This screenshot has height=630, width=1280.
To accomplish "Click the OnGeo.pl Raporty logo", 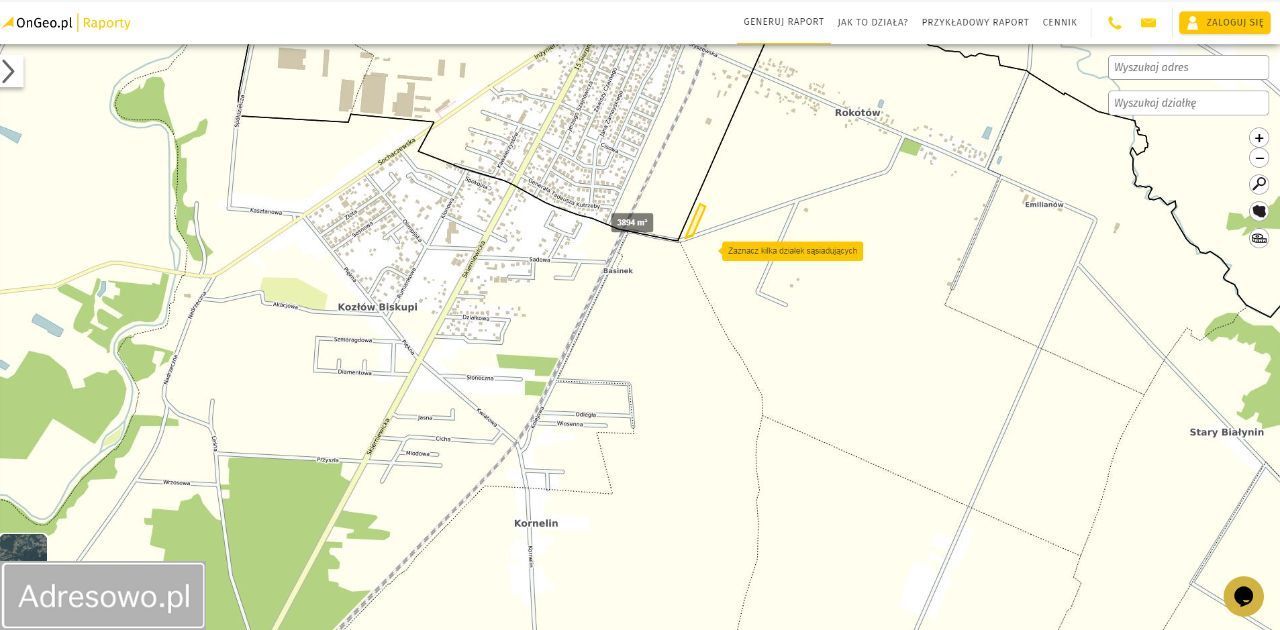I will point(66,23).
